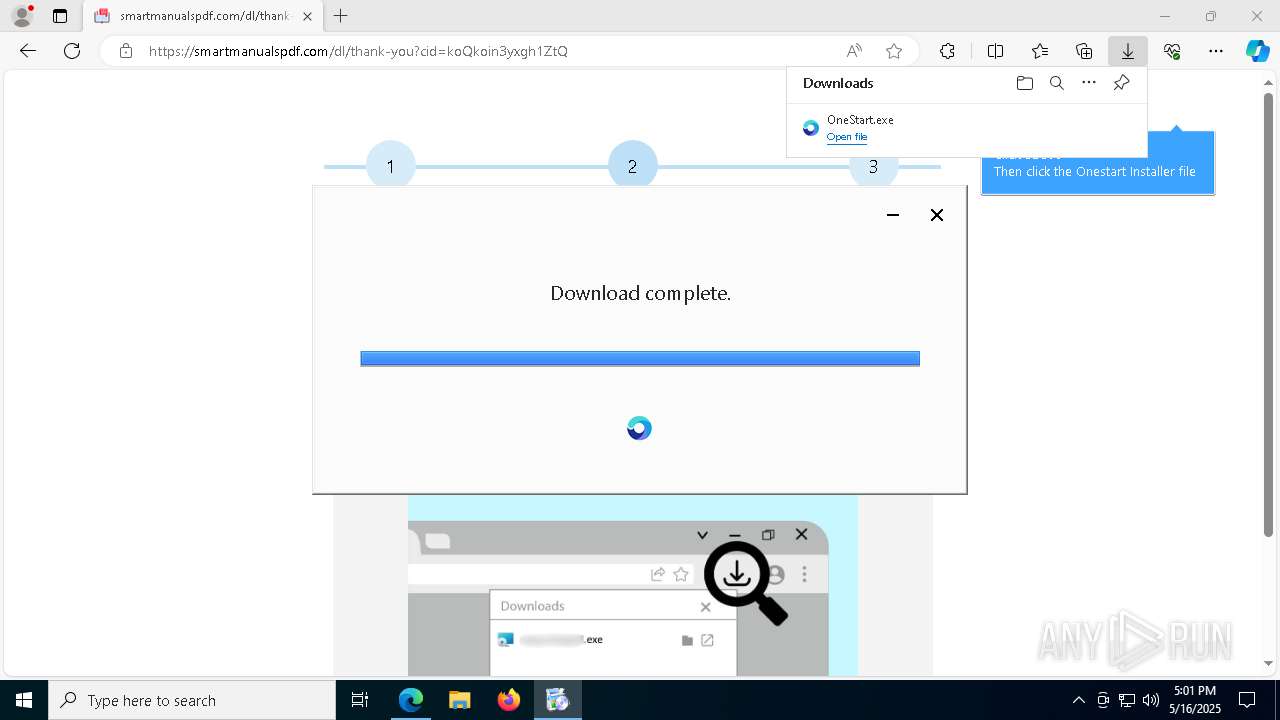Image resolution: width=1280 pixels, height=720 pixels.
Task: Minimize the Download complete dialog
Action: click(x=893, y=215)
